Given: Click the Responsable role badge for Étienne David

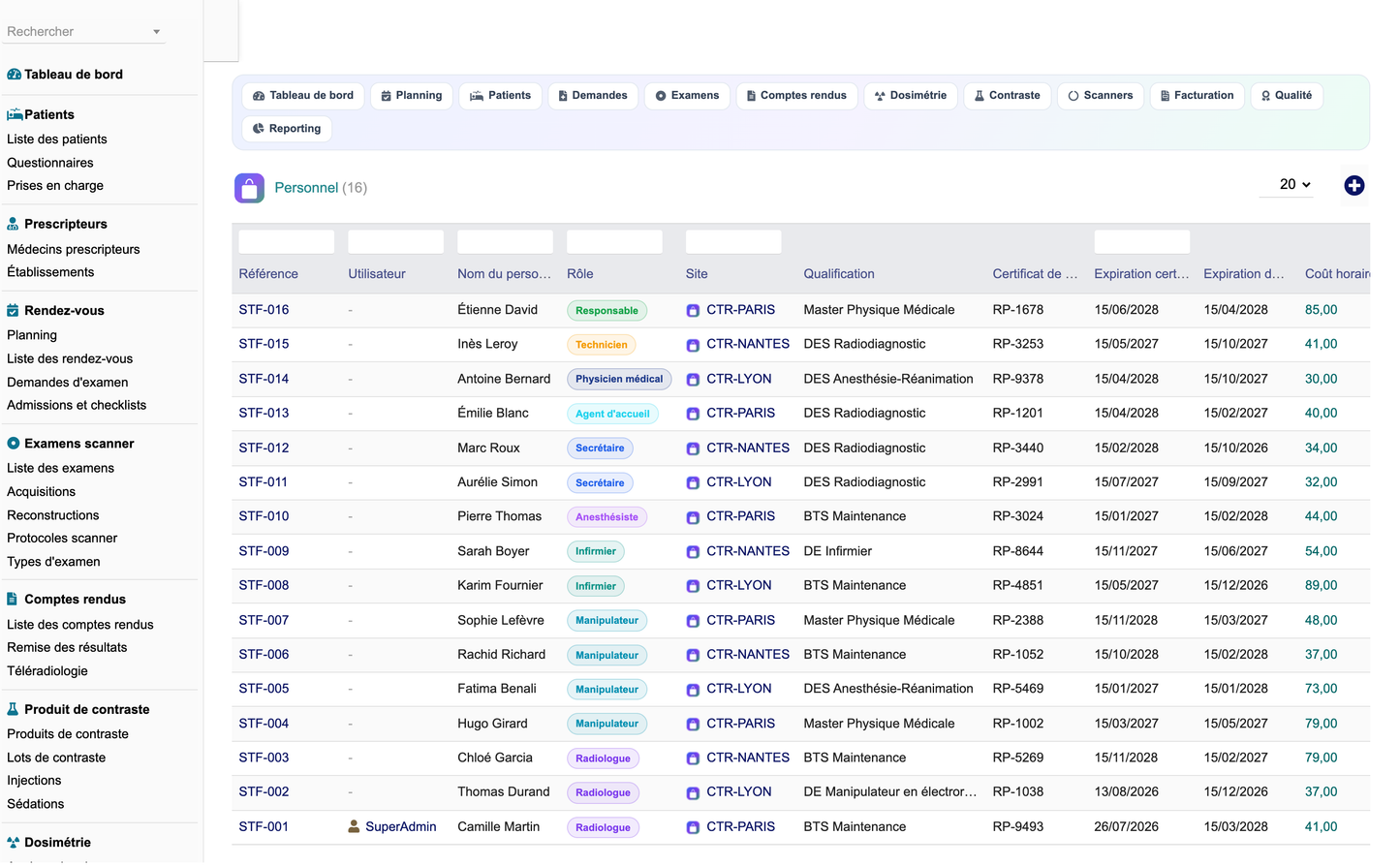Looking at the screenshot, I should click(x=607, y=311).
